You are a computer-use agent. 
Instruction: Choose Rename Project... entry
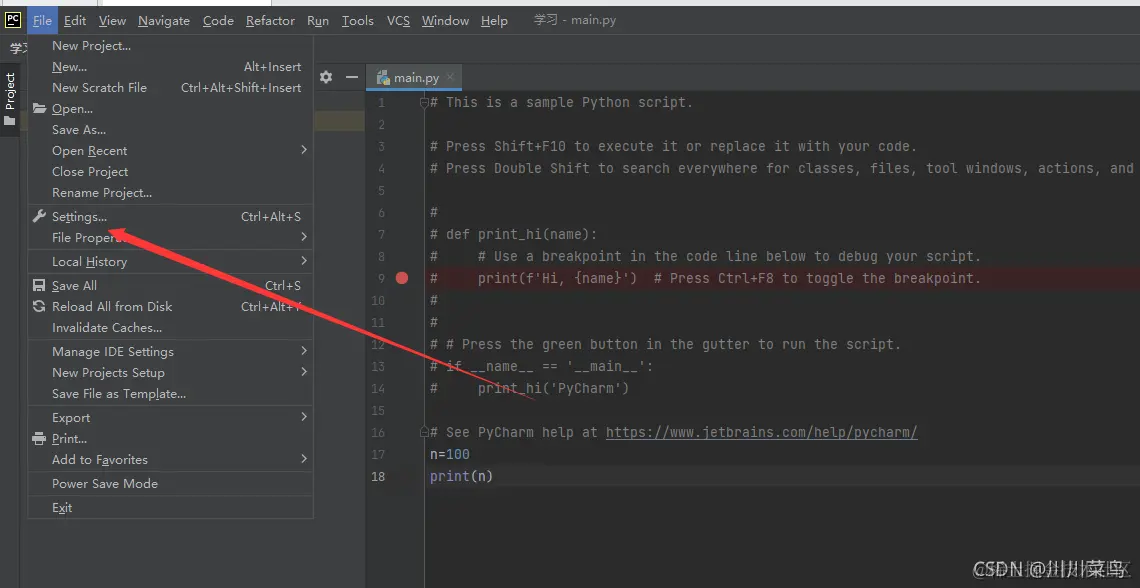[170, 193]
